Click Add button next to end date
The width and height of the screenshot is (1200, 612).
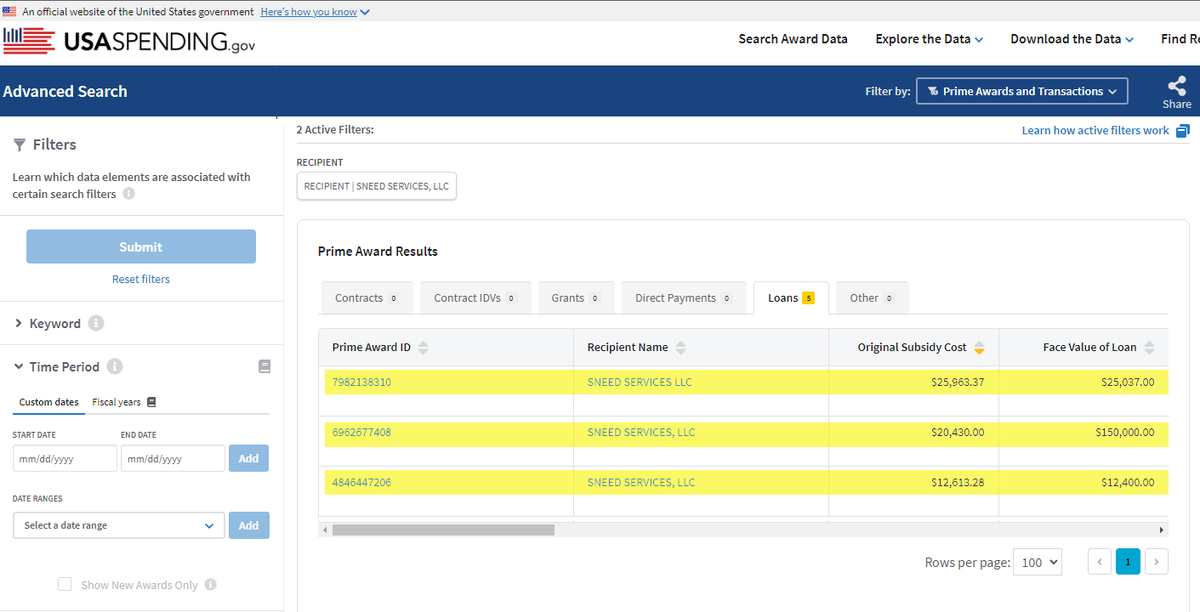click(249, 458)
